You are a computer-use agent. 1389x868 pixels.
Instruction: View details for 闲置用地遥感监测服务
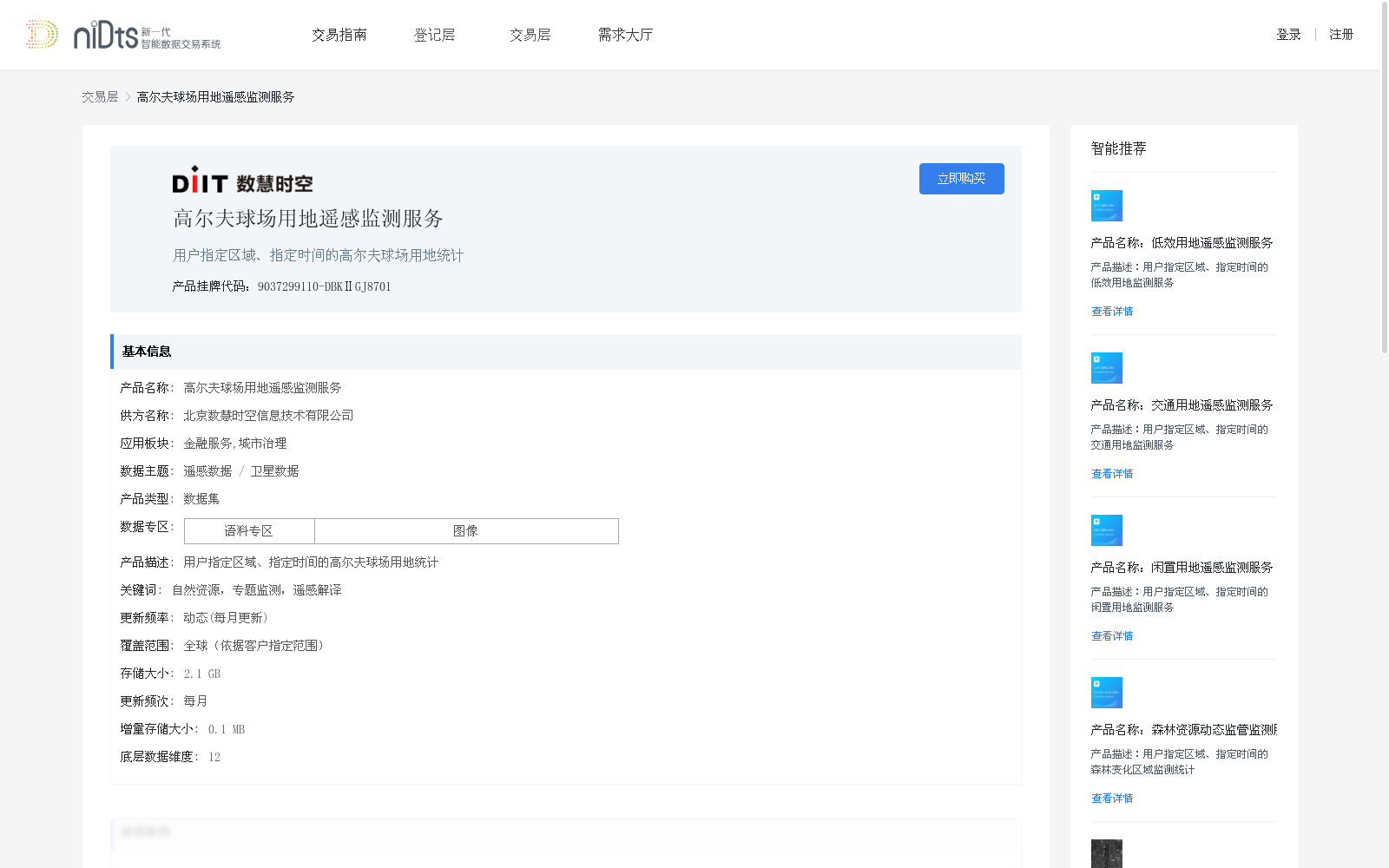1112,636
